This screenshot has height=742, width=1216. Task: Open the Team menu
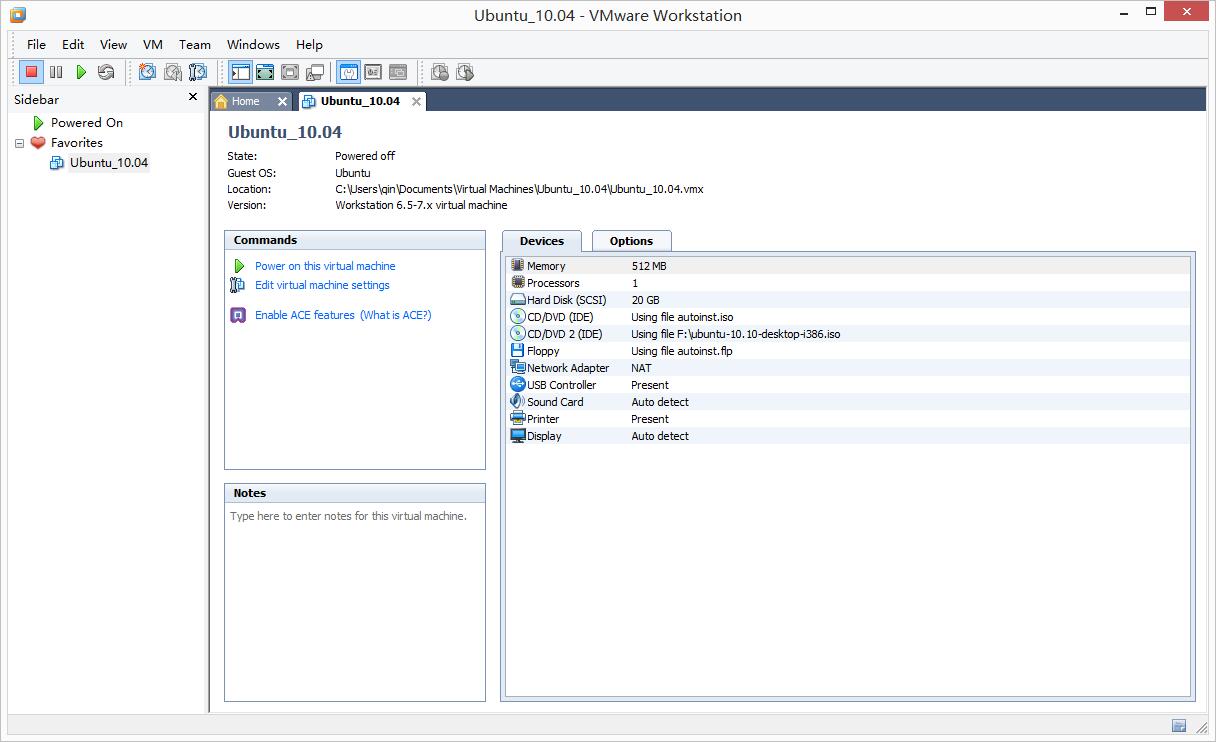coord(195,44)
